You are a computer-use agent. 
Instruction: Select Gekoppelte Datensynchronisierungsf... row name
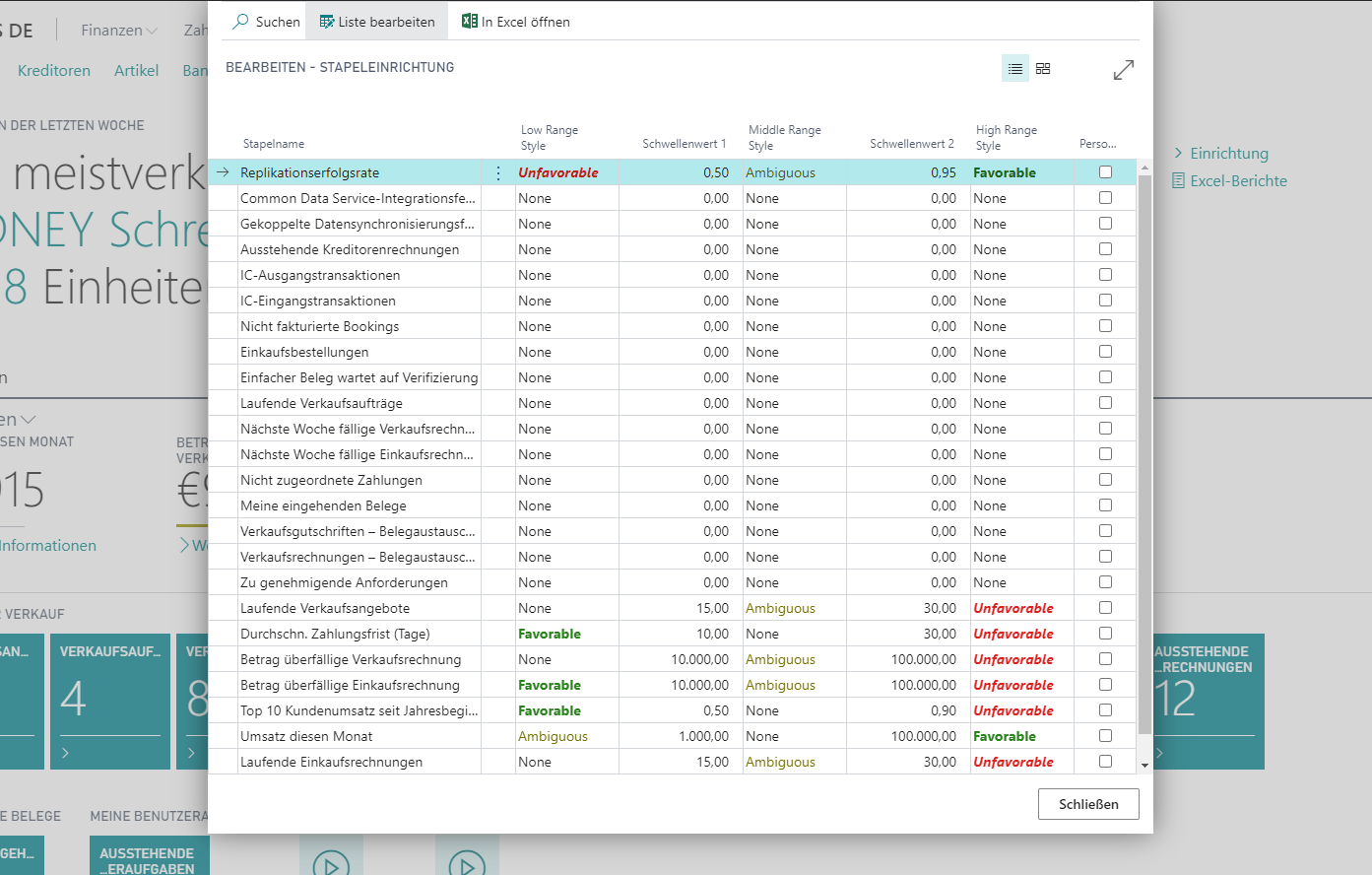(358, 224)
